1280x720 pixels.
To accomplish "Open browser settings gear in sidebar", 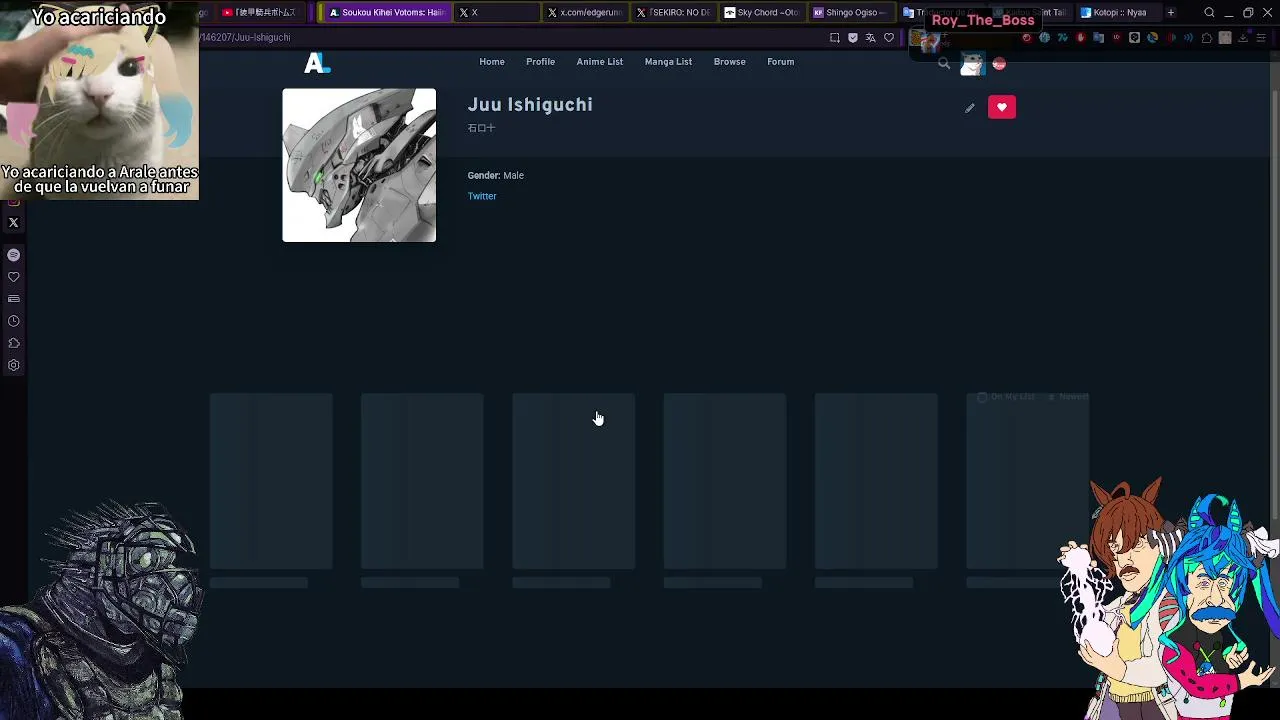I will [x=14, y=365].
